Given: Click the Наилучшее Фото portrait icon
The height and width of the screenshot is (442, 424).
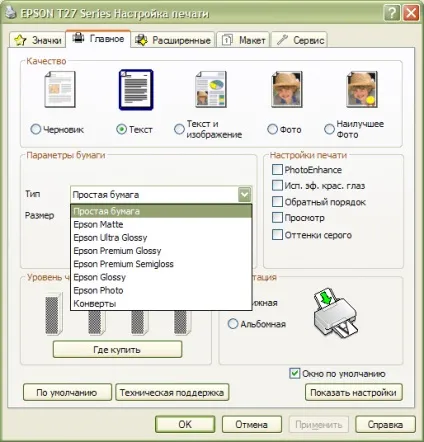Looking at the screenshot, I should coord(362,89).
